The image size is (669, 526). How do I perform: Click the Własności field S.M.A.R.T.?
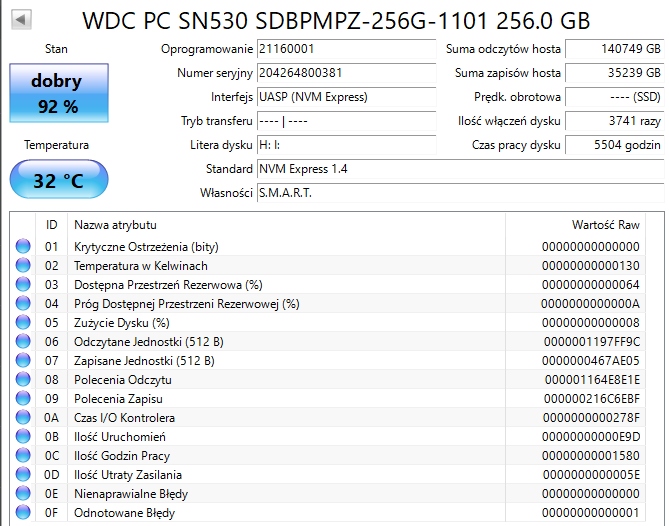click(460, 193)
